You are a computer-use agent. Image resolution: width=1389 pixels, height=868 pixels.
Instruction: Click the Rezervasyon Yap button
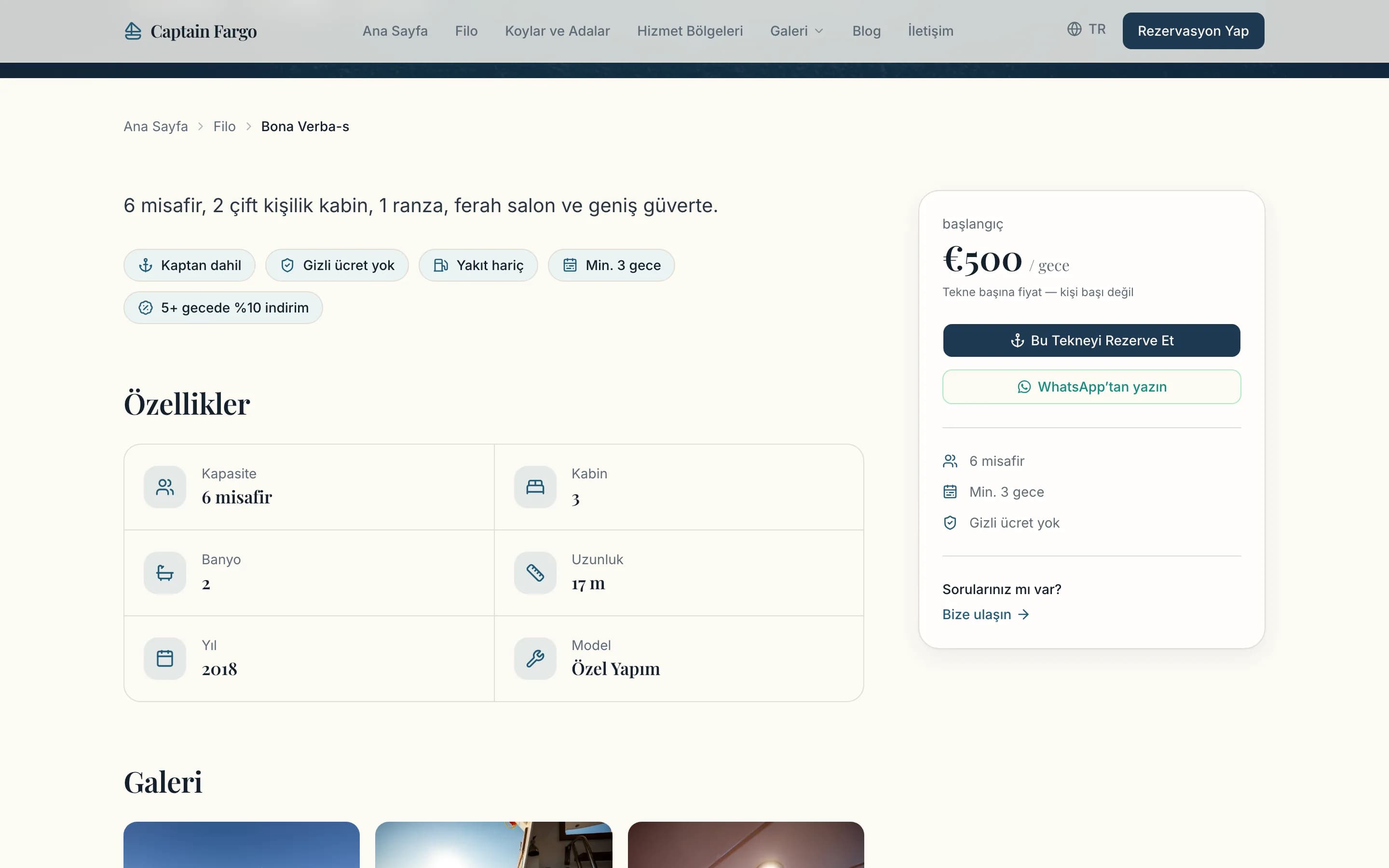[1193, 31]
